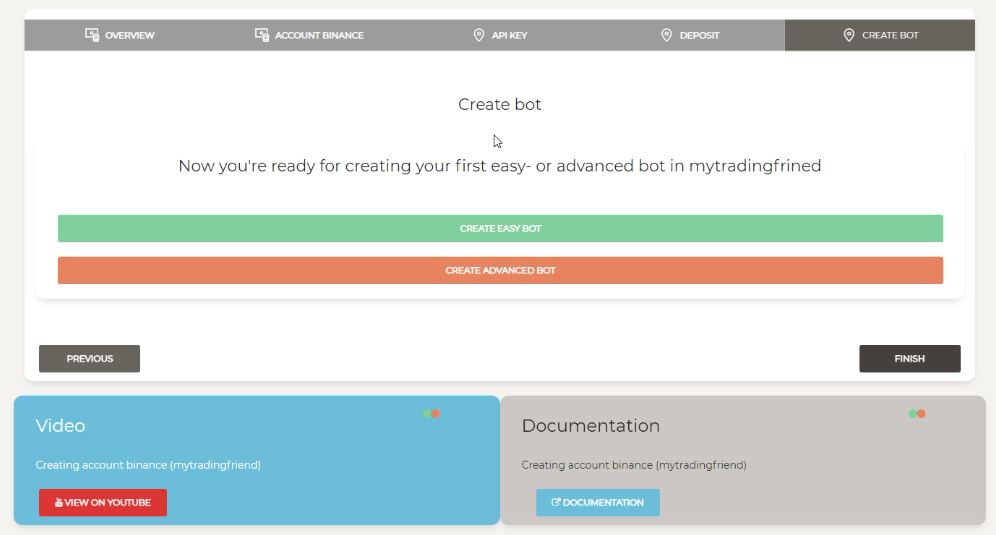Click 'Creating account binance' text in Video card
The height and width of the screenshot is (535, 996).
(x=148, y=465)
